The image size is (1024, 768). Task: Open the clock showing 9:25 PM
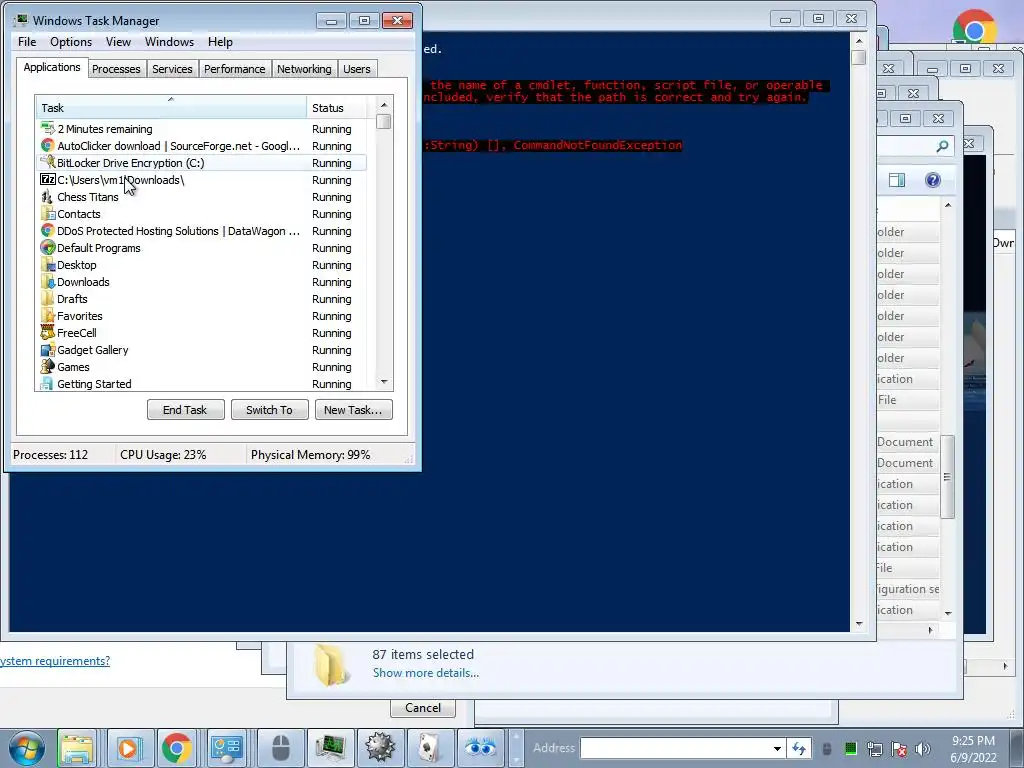[973, 749]
